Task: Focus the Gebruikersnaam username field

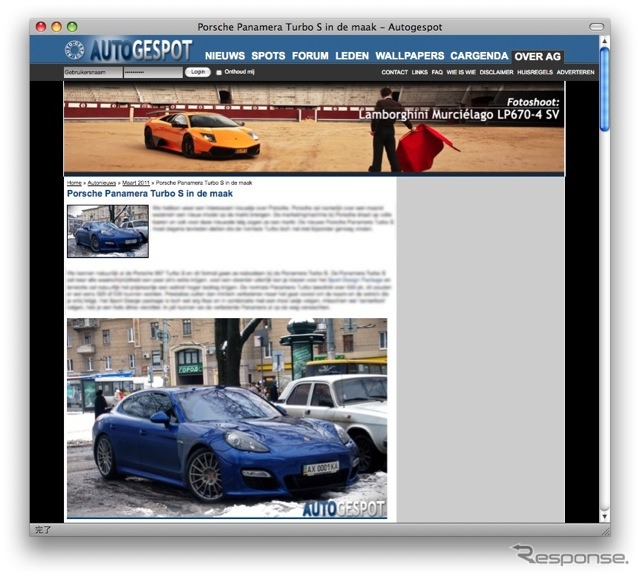Action: coord(93,72)
